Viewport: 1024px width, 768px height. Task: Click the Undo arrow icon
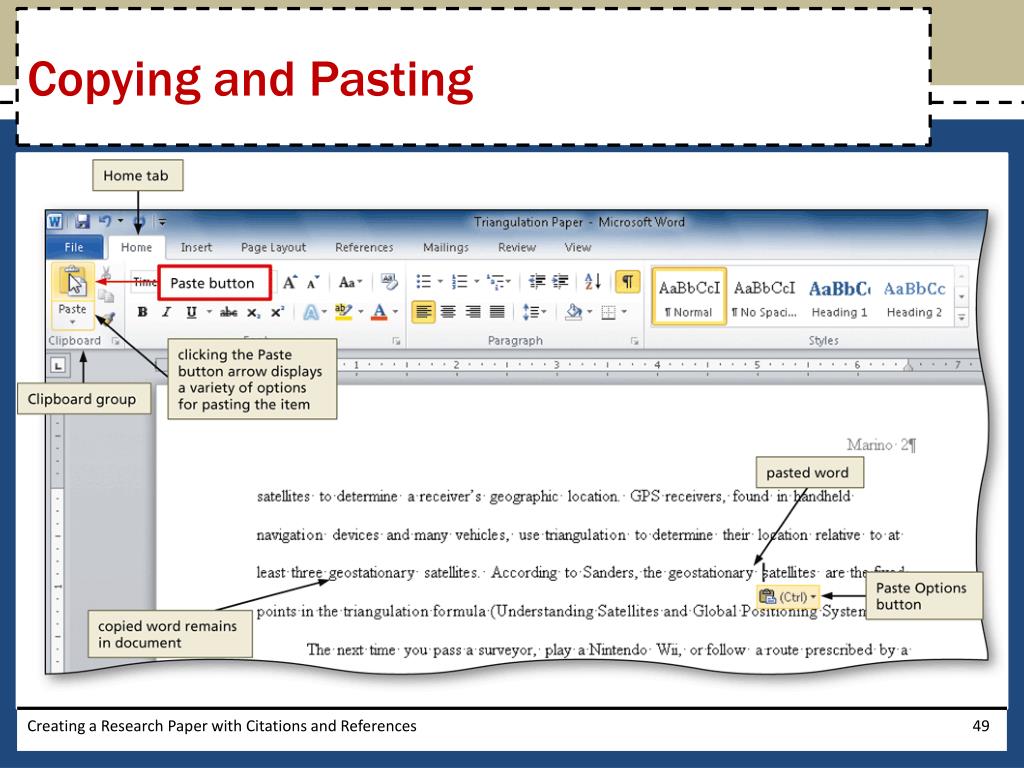pyautogui.click(x=104, y=221)
